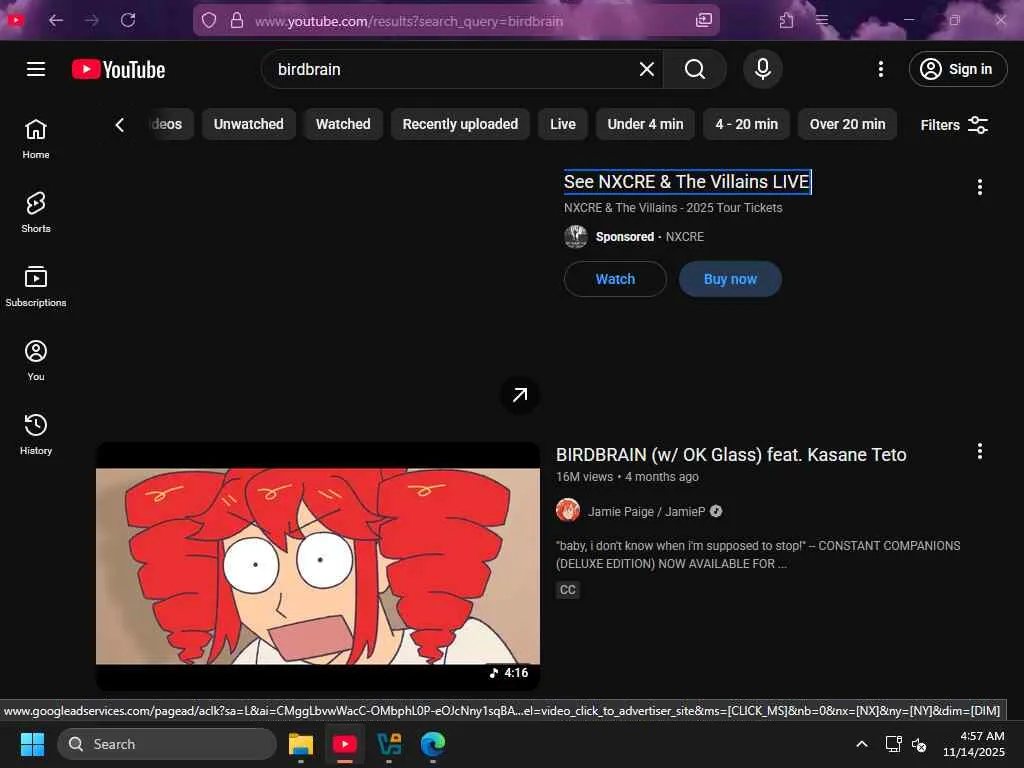Click the muted volume tray icon
1024x768 pixels.
919,744
